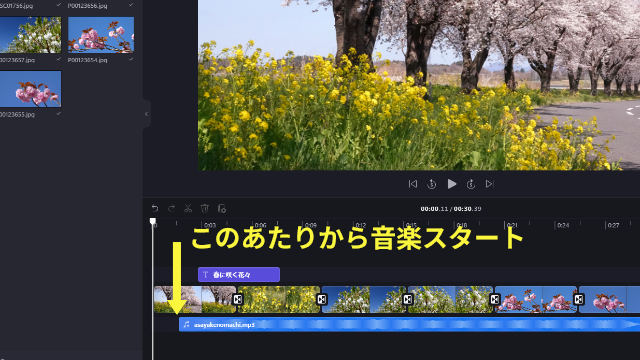This screenshot has height=360, width=640.
Task: Split clip with the scissors tool
Action: point(188,209)
